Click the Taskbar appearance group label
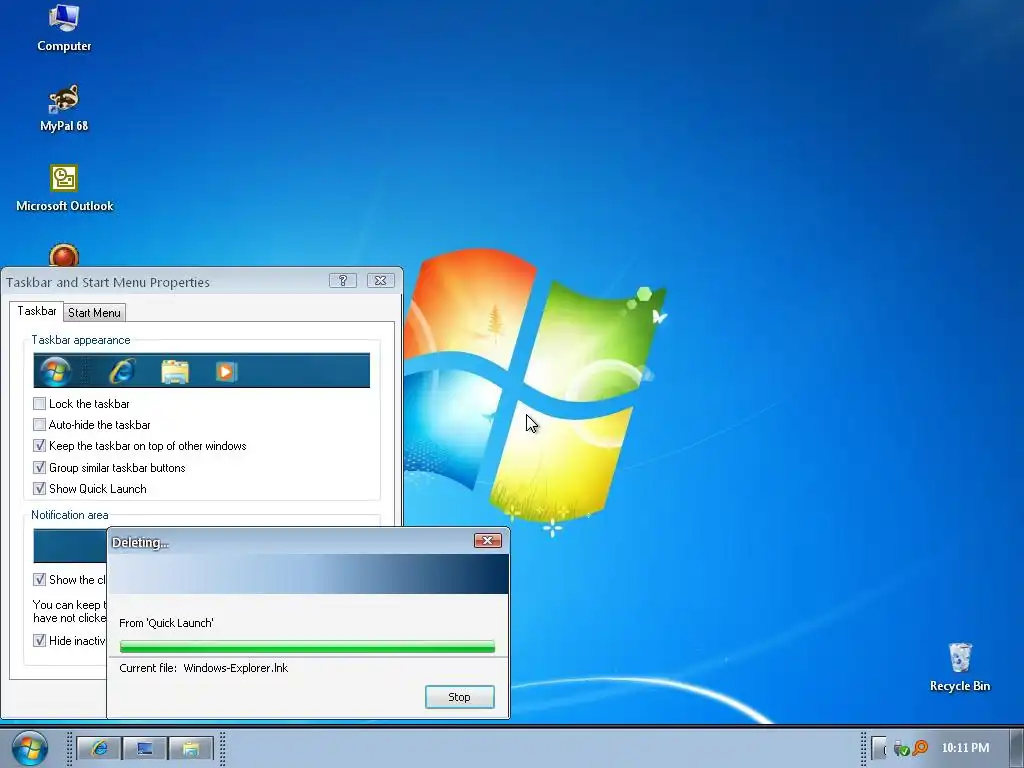The image size is (1024, 768). click(81, 340)
